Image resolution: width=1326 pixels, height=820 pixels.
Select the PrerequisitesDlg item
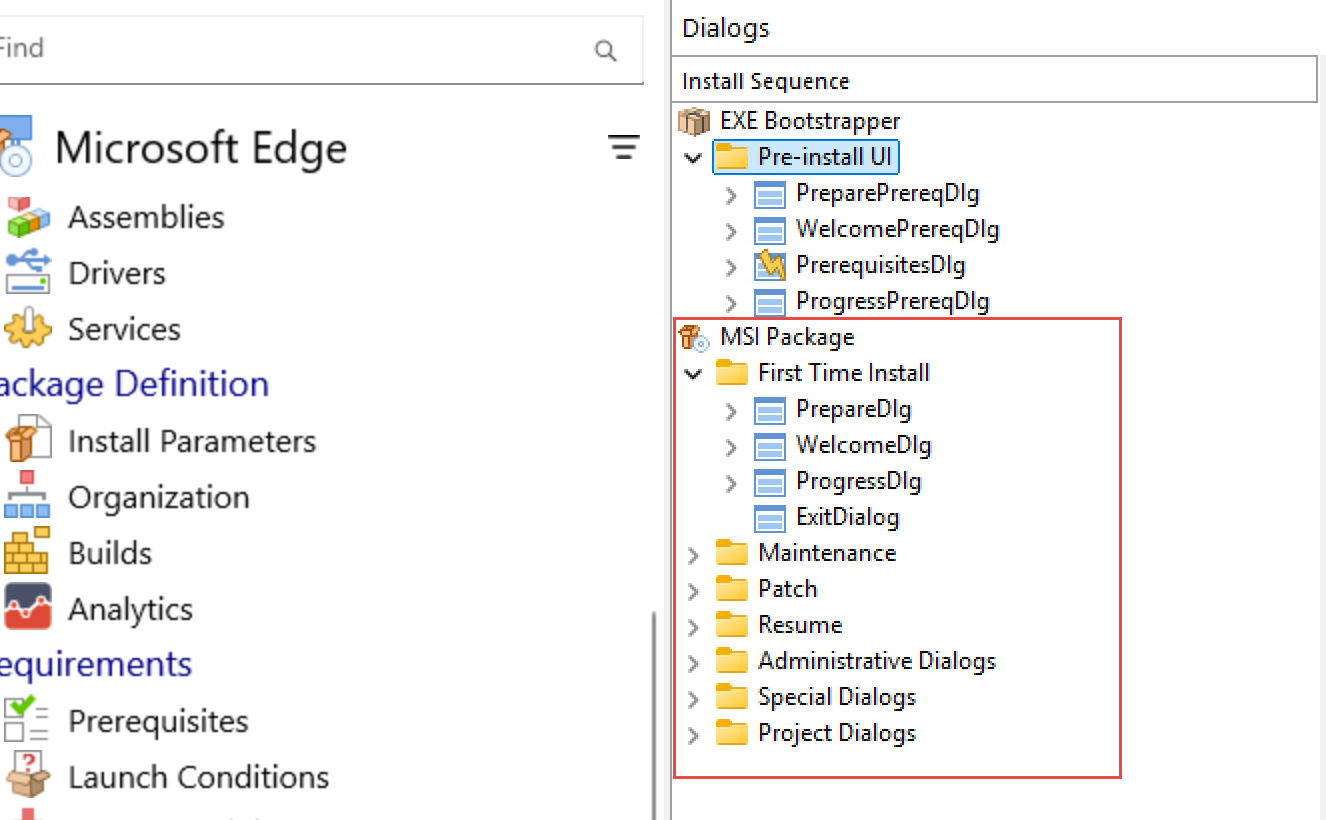pos(880,265)
